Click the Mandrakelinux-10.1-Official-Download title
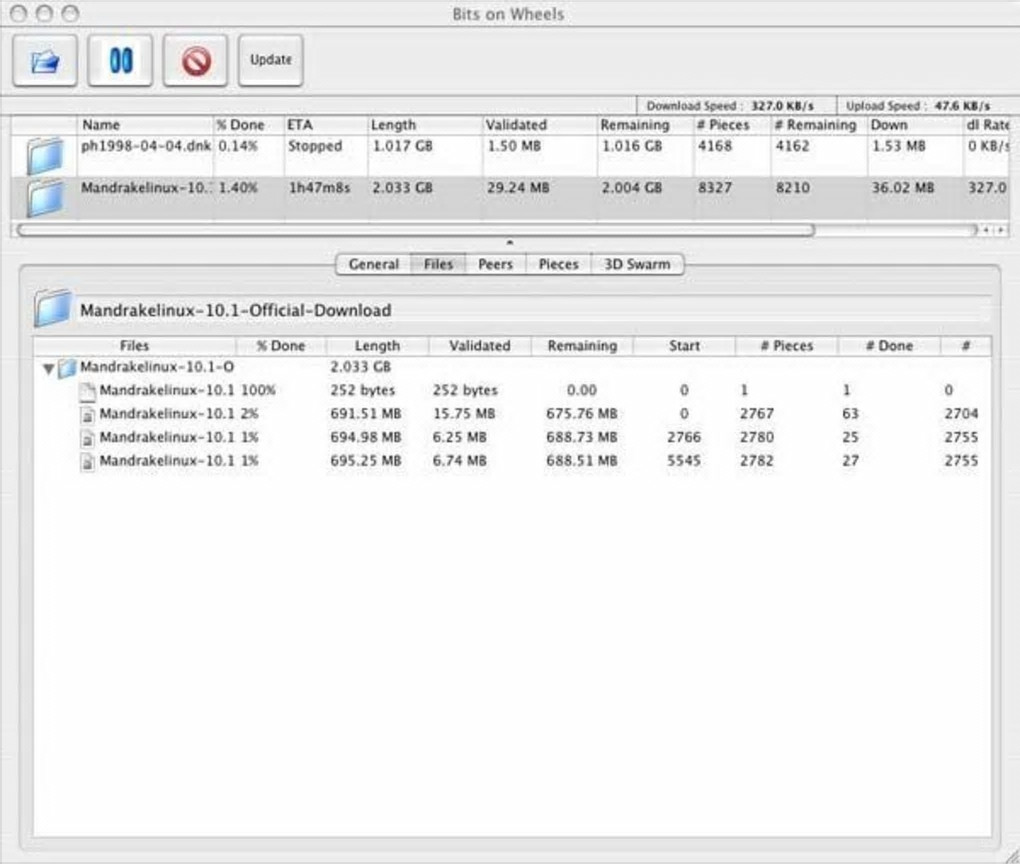Viewport: 1020px width, 864px height. tap(235, 310)
